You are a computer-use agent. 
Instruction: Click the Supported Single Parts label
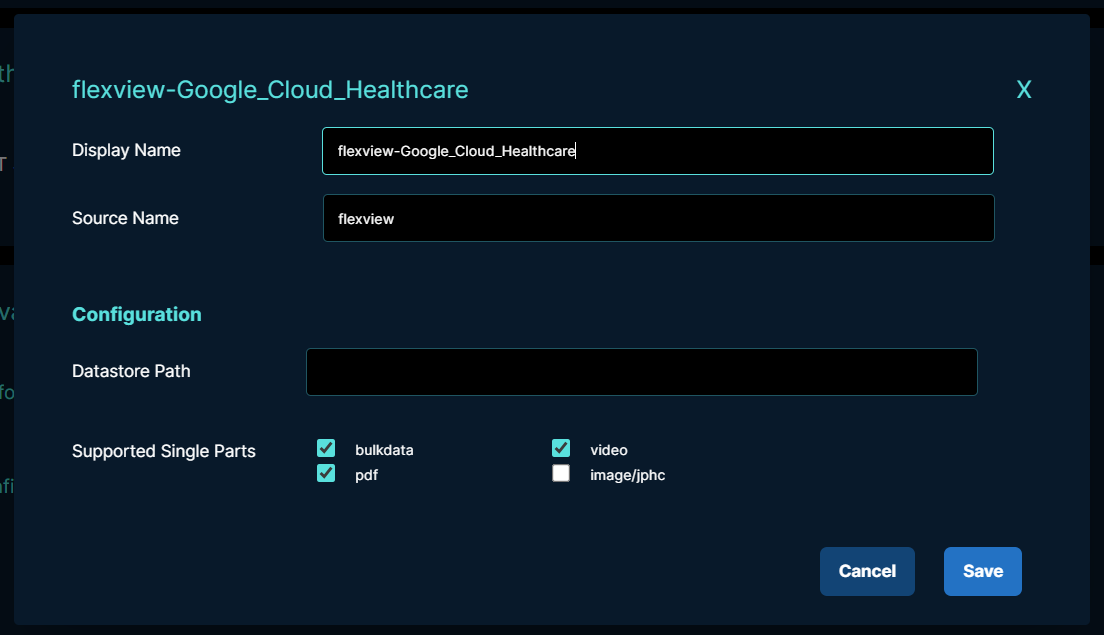163,451
